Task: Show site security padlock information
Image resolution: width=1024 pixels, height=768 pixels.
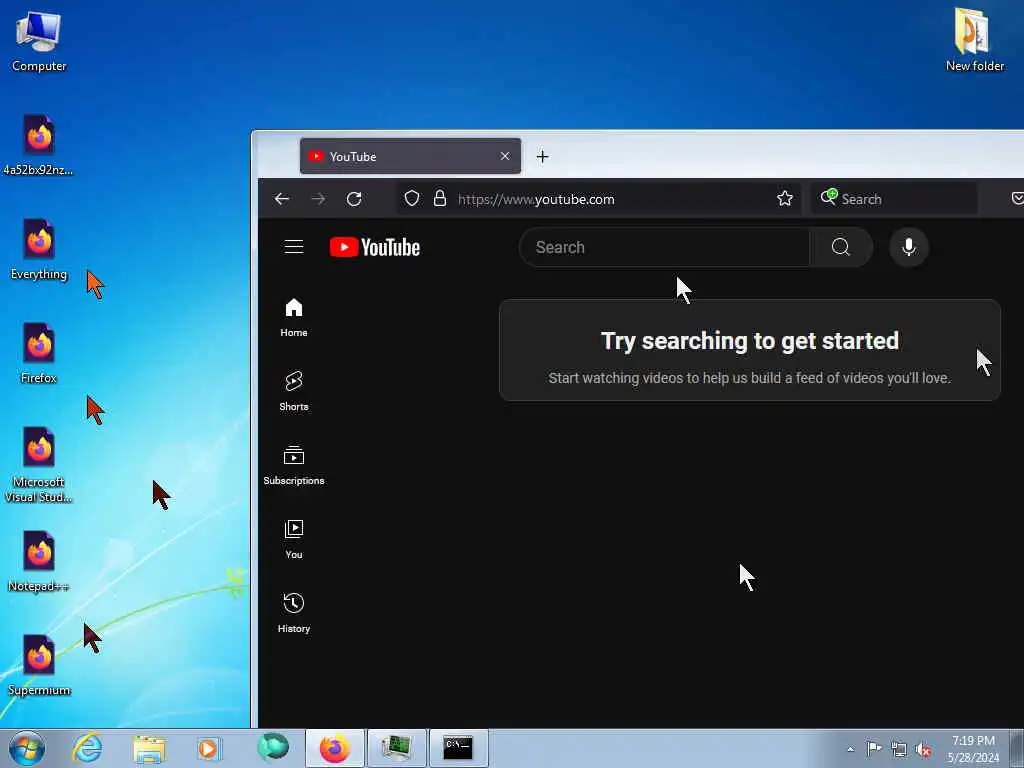Action: pos(440,199)
